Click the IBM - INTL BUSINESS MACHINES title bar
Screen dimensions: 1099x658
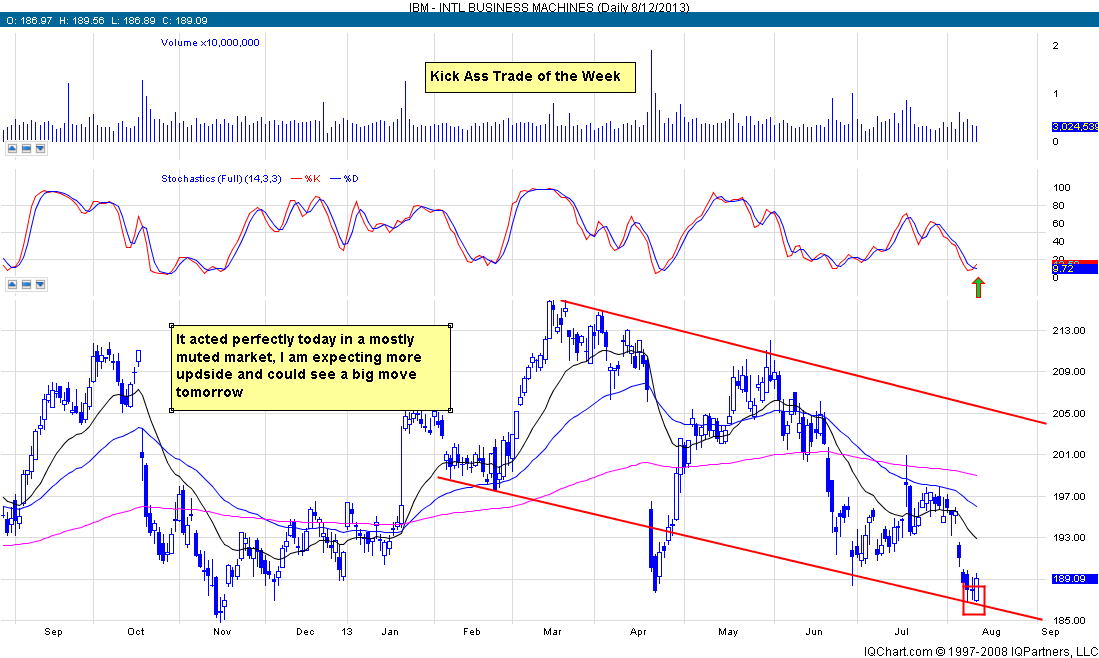(x=549, y=7)
